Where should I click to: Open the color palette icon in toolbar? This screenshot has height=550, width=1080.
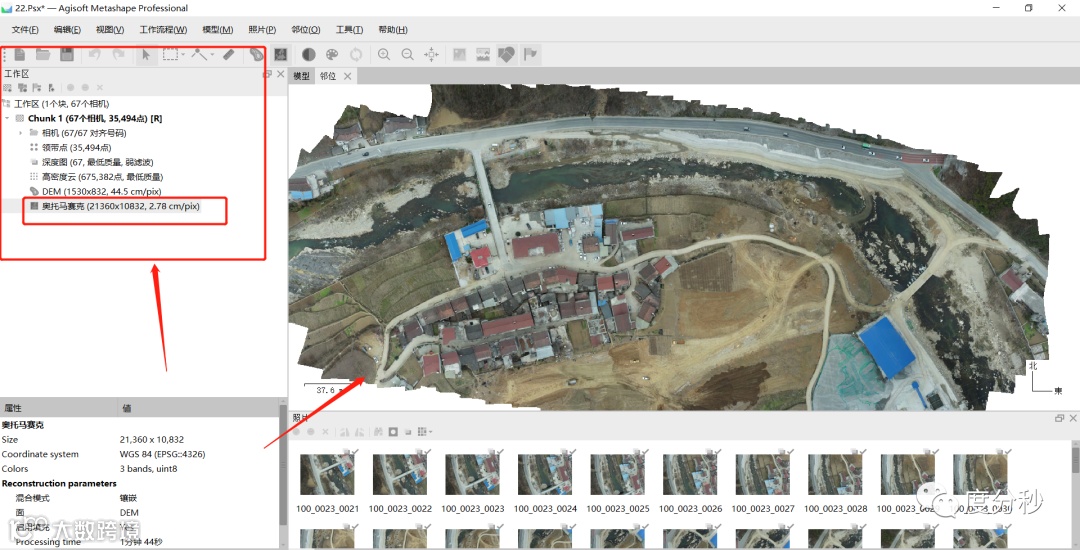pos(332,54)
